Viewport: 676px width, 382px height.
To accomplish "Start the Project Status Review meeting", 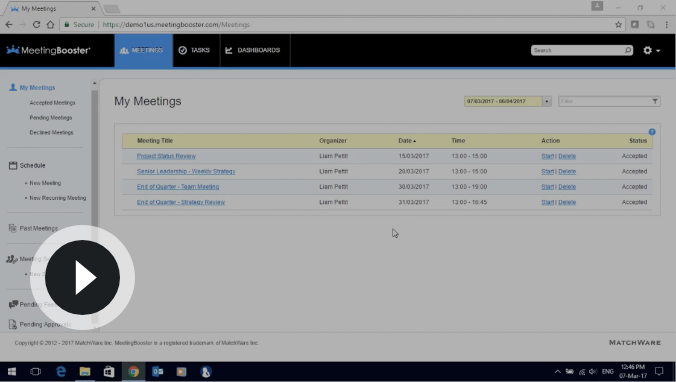I will click(547, 156).
